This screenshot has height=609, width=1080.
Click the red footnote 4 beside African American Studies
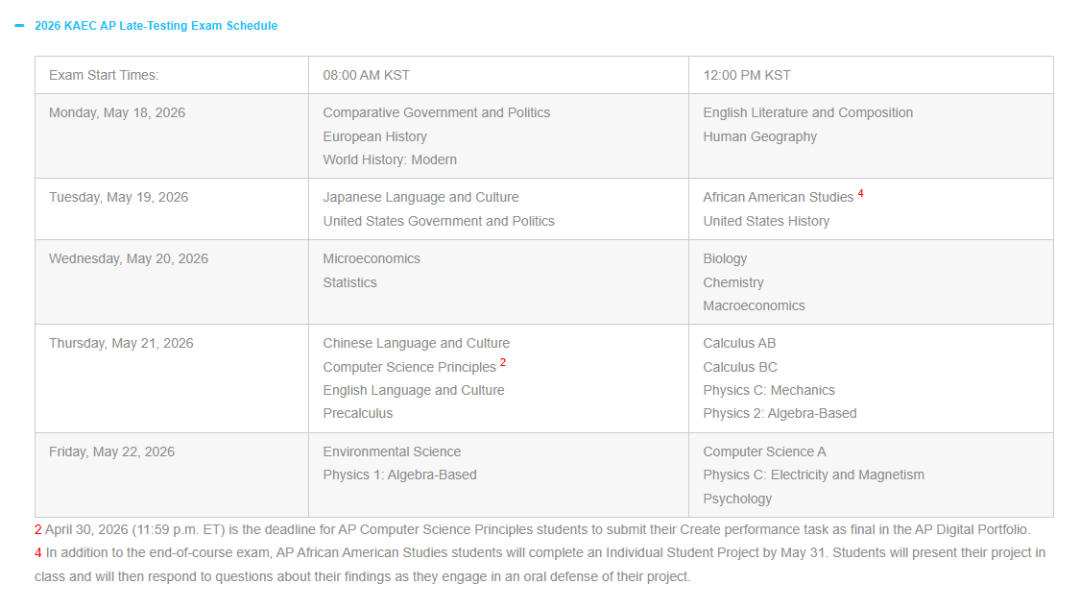pyautogui.click(x=860, y=194)
